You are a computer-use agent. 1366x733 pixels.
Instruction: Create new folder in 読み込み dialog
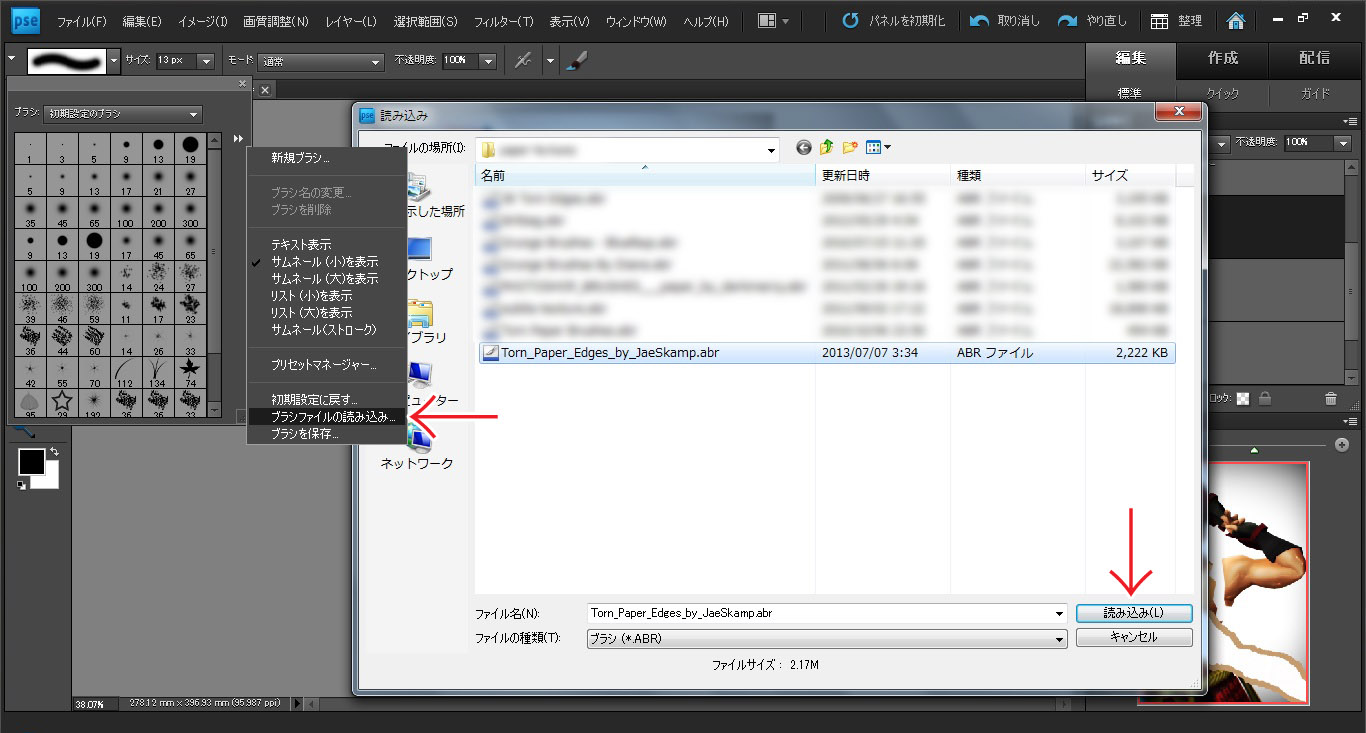850,148
